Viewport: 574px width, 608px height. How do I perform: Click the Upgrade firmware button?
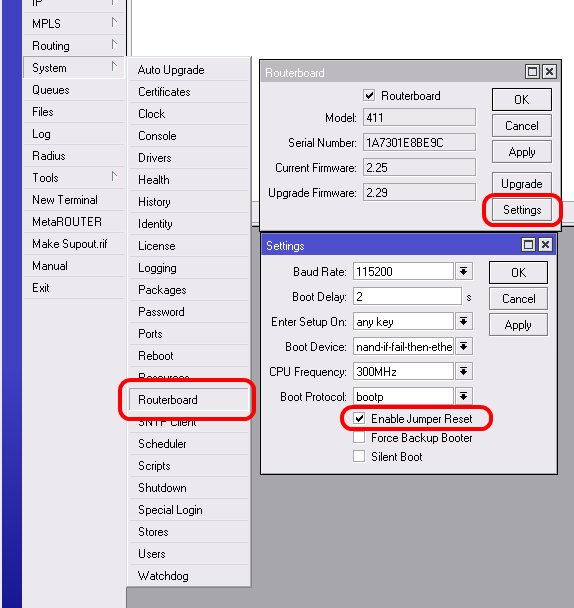coord(522,183)
